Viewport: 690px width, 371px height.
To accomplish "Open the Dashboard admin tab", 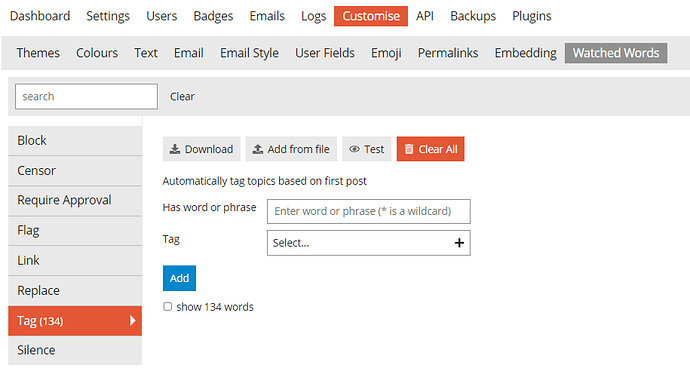I will [x=40, y=16].
